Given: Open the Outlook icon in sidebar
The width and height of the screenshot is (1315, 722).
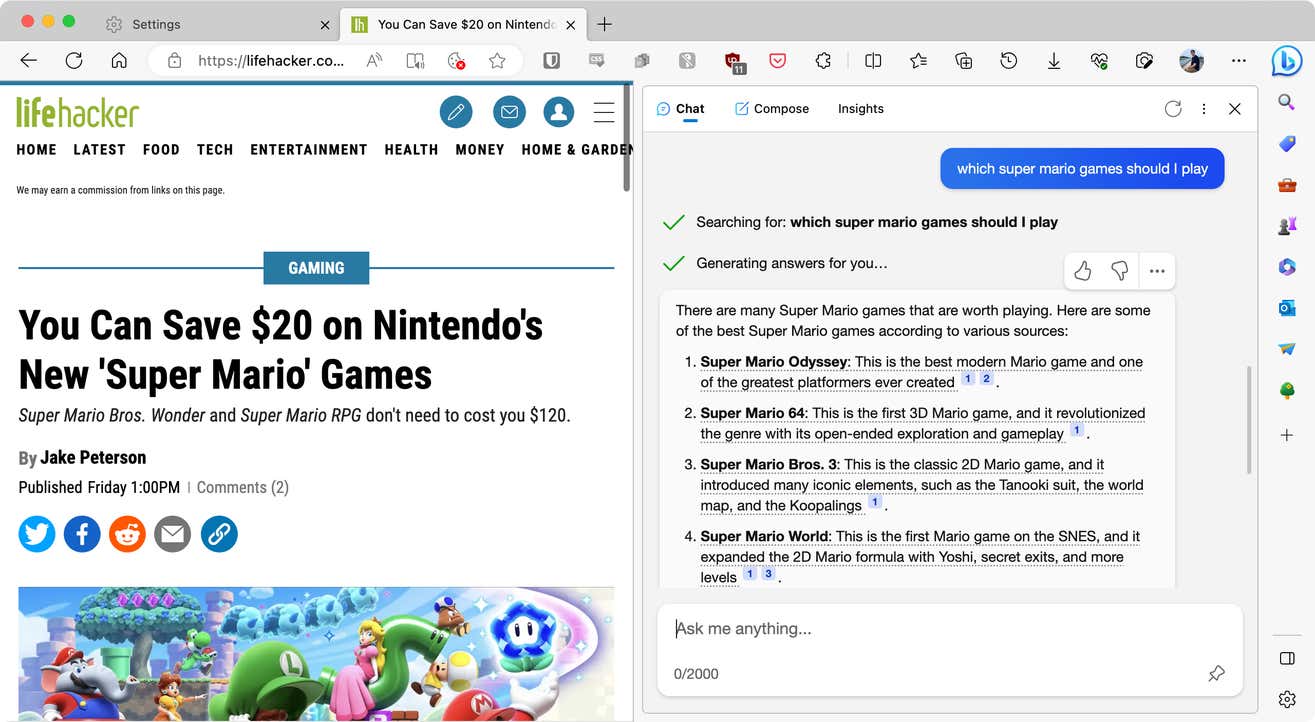Looking at the screenshot, I should pos(1287,308).
